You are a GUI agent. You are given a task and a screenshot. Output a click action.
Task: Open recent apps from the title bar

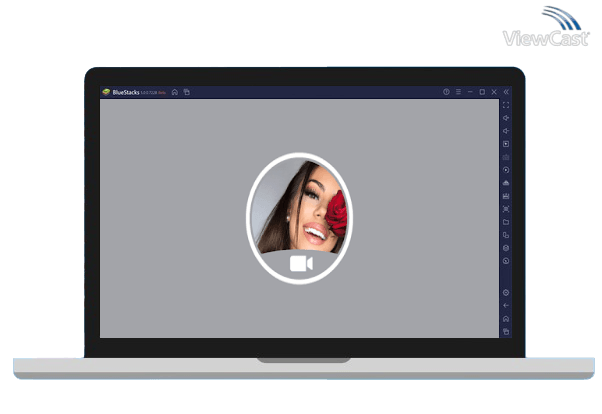pos(187,92)
